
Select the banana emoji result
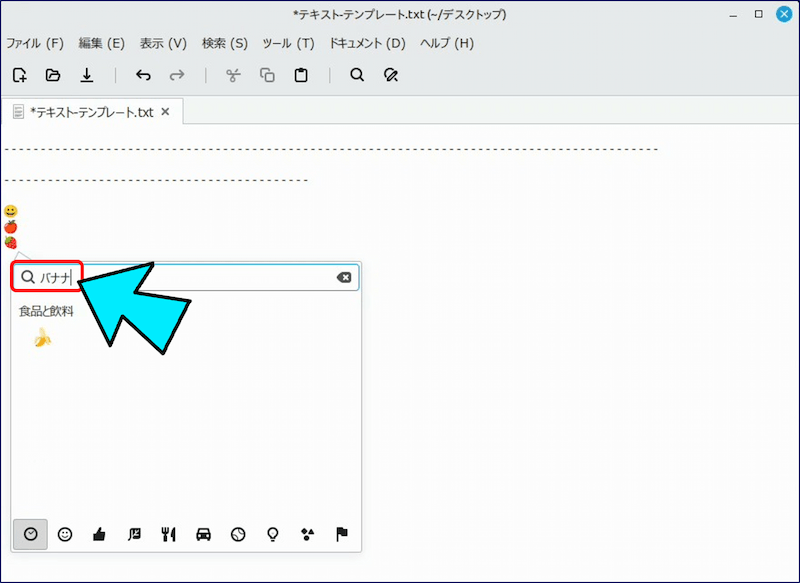click(x=42, y=338)
